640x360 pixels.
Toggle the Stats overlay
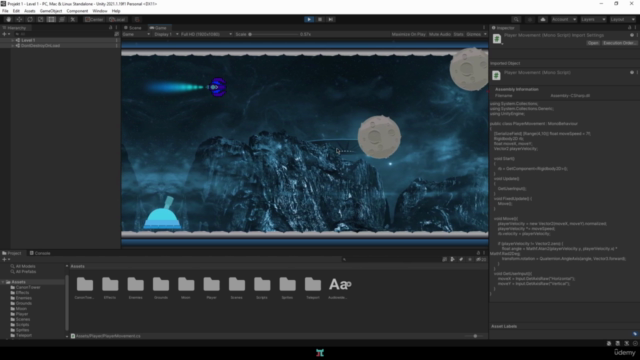(458, 34)
